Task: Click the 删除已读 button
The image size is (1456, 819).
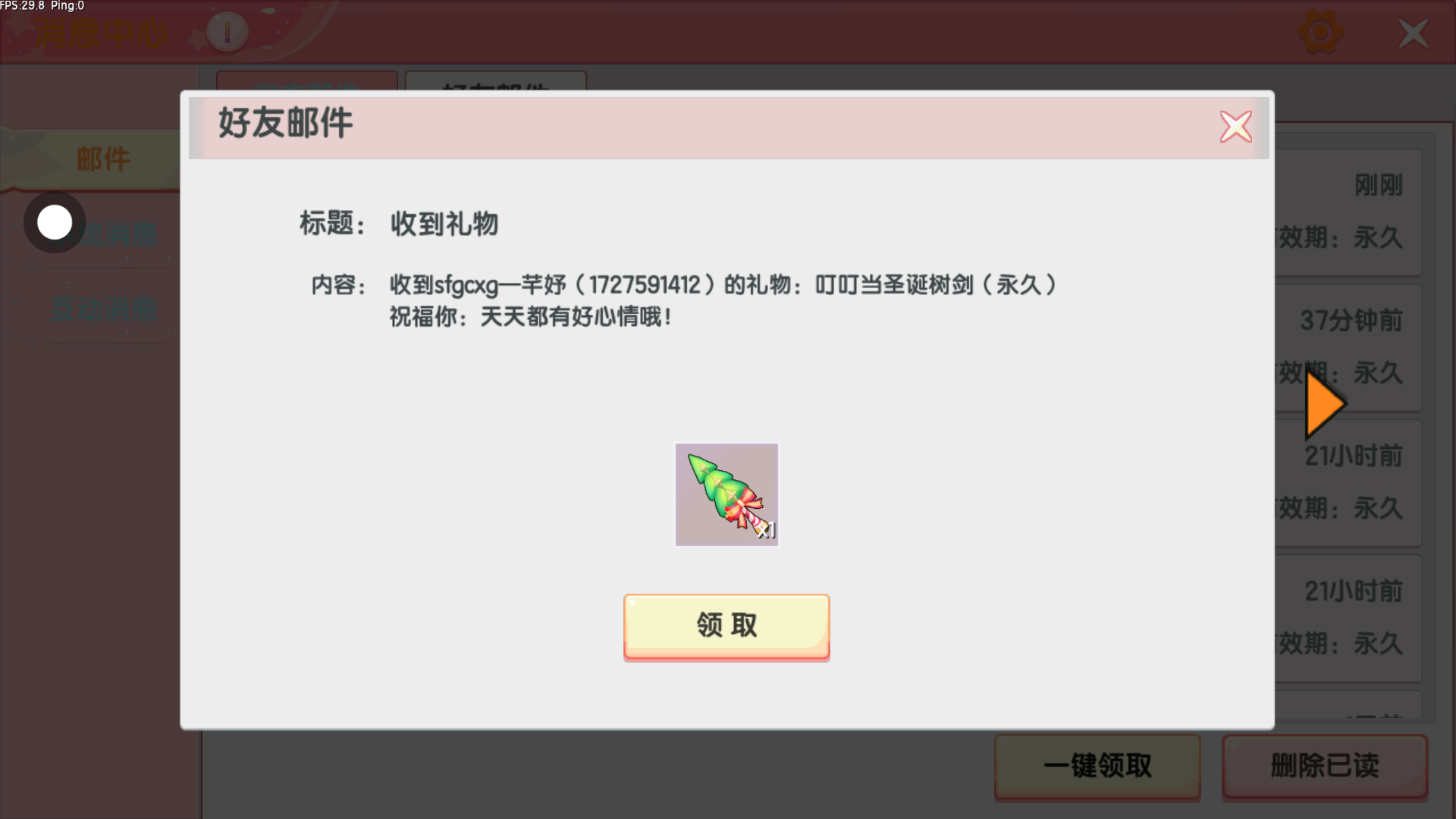Action: [x=1325, y=766]
